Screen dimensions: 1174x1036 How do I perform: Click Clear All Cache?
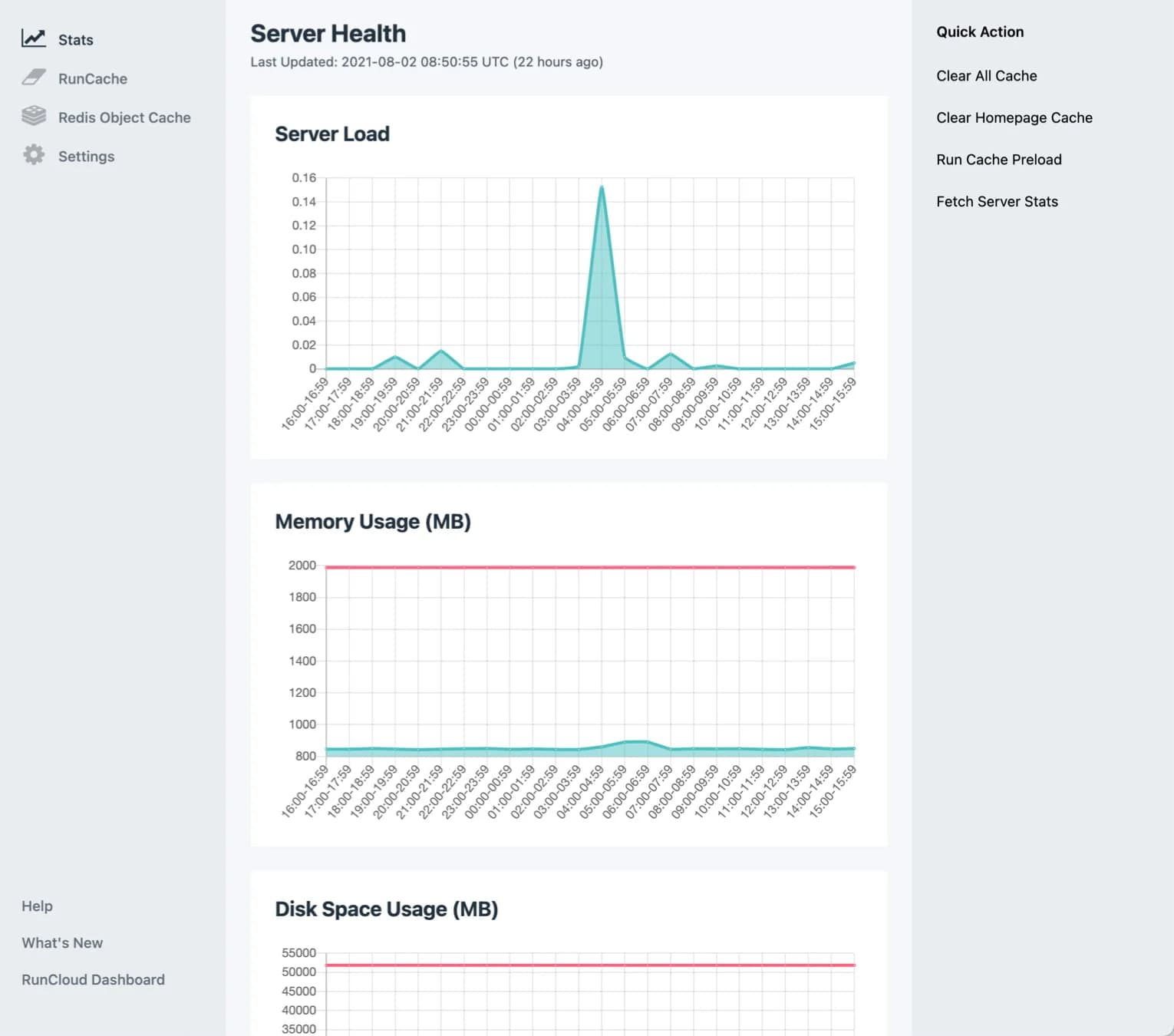pos(986,75)
